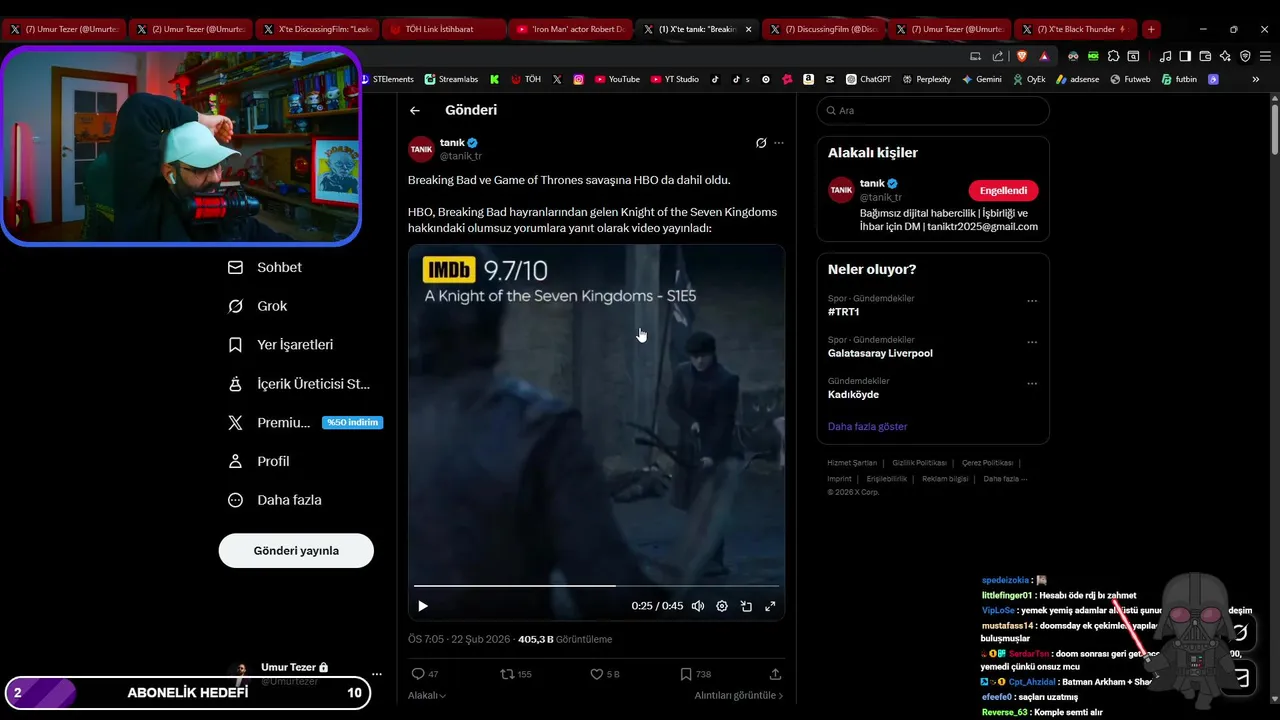1280x720 pixels.
Task: Open the three-dot menu on tanık's post
Action: click(x=779, y=143)
